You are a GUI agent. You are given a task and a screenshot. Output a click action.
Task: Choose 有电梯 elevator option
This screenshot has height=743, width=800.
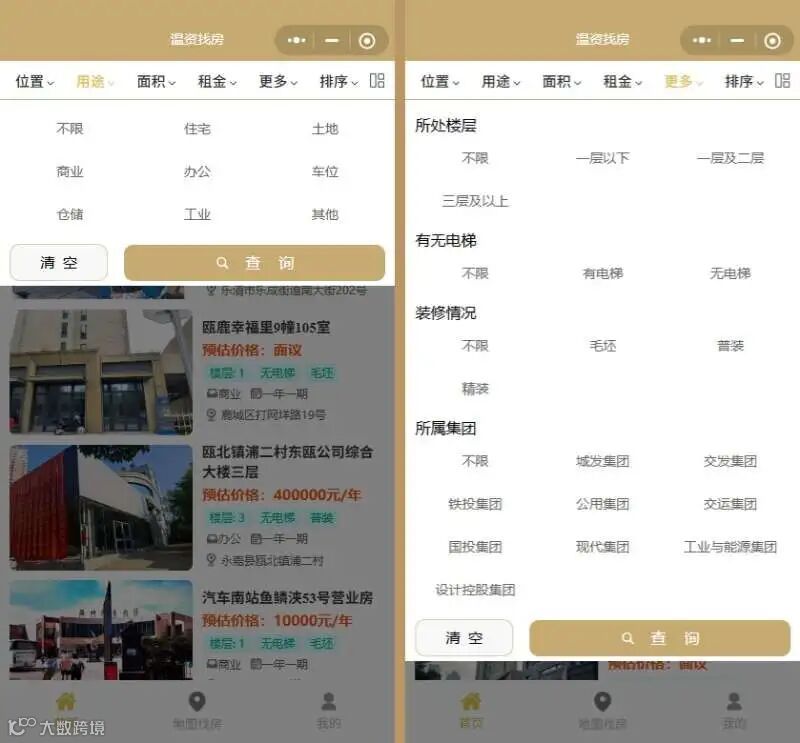coord(603,274)
